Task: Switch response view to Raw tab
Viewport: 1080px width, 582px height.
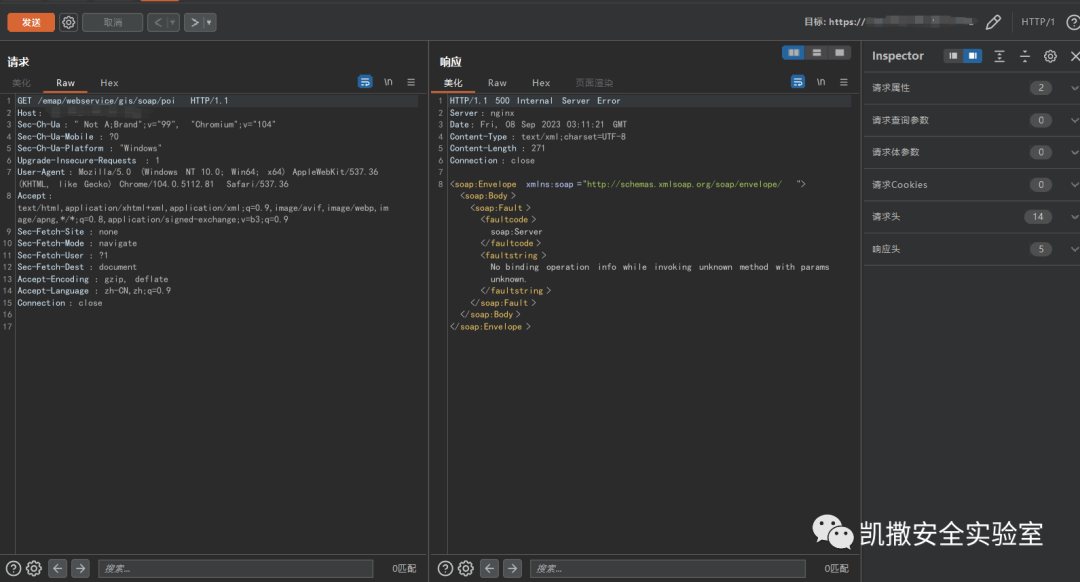Action: (497, 83)
